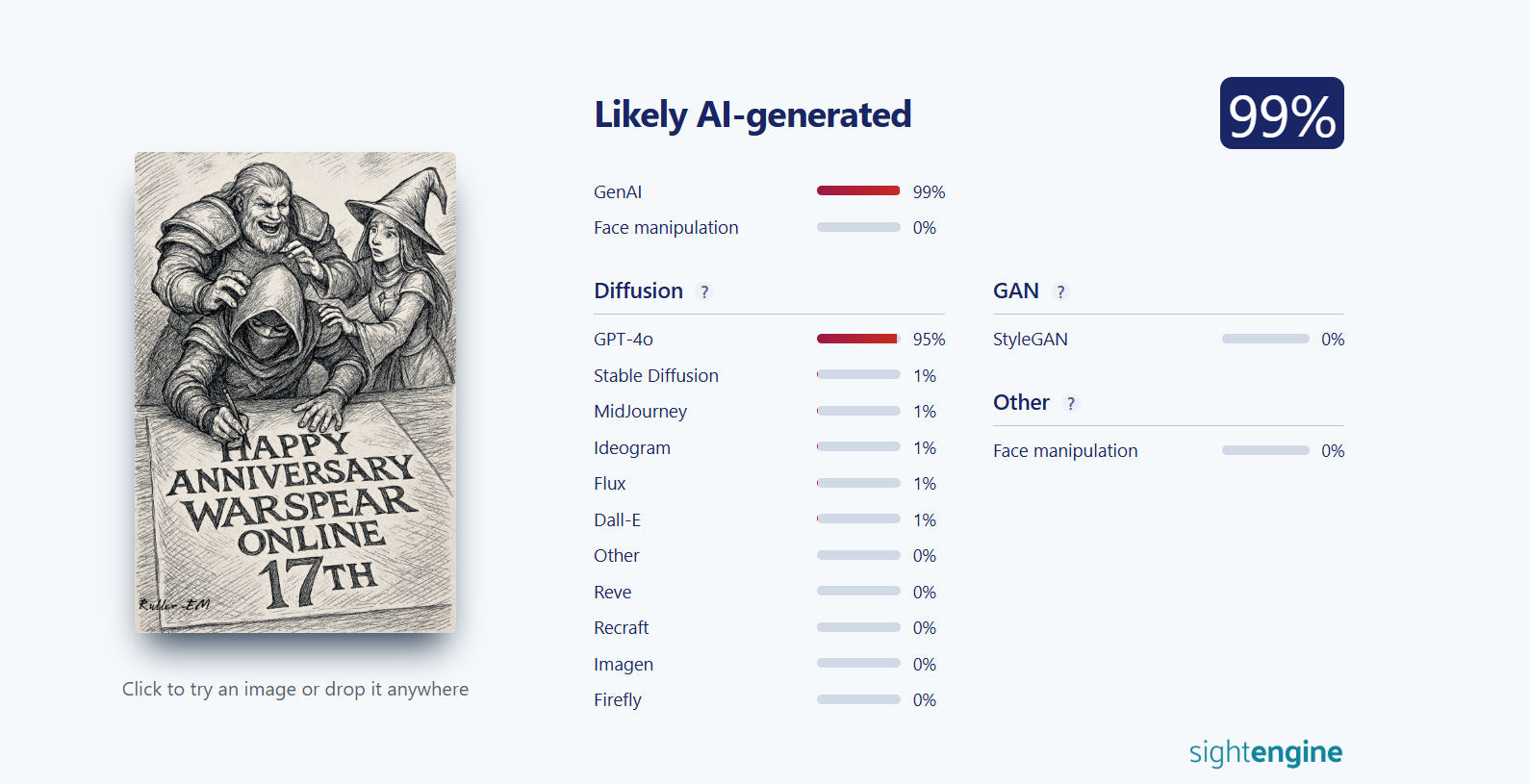Click the Dall-E row label
Viewport: 1530px width, 784px height.
[617, 519]
